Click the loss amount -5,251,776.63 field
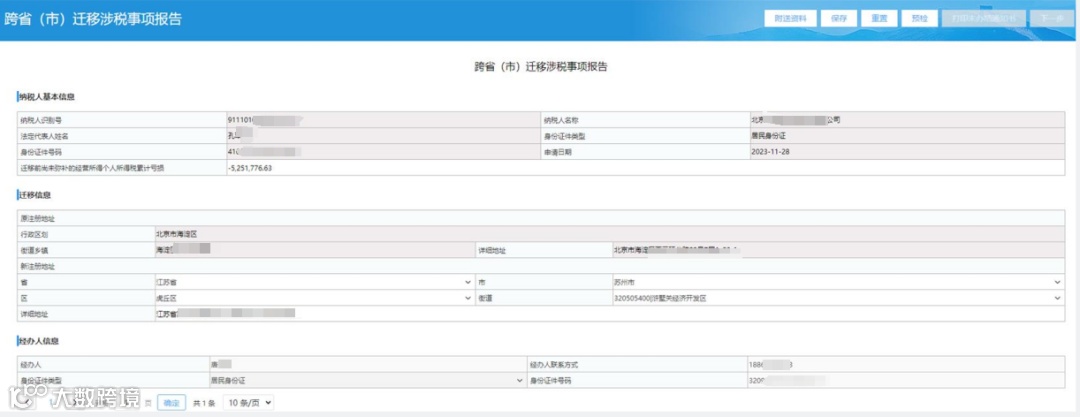Image resolution: width=1080 pixels, height=417 pixels. pos(645,167)
